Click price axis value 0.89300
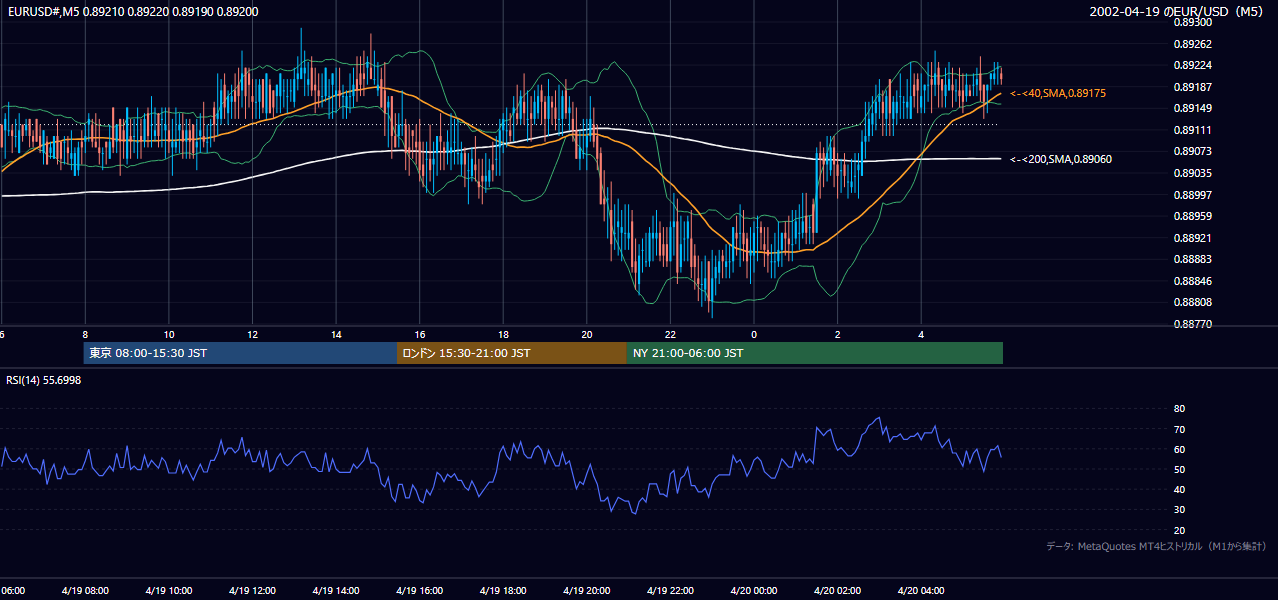1278x600 pixels. 1191,22
